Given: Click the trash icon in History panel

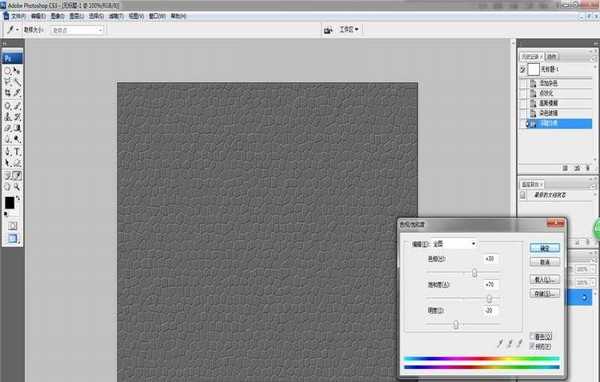Looking at the screenshot, I should pos(588,168).
